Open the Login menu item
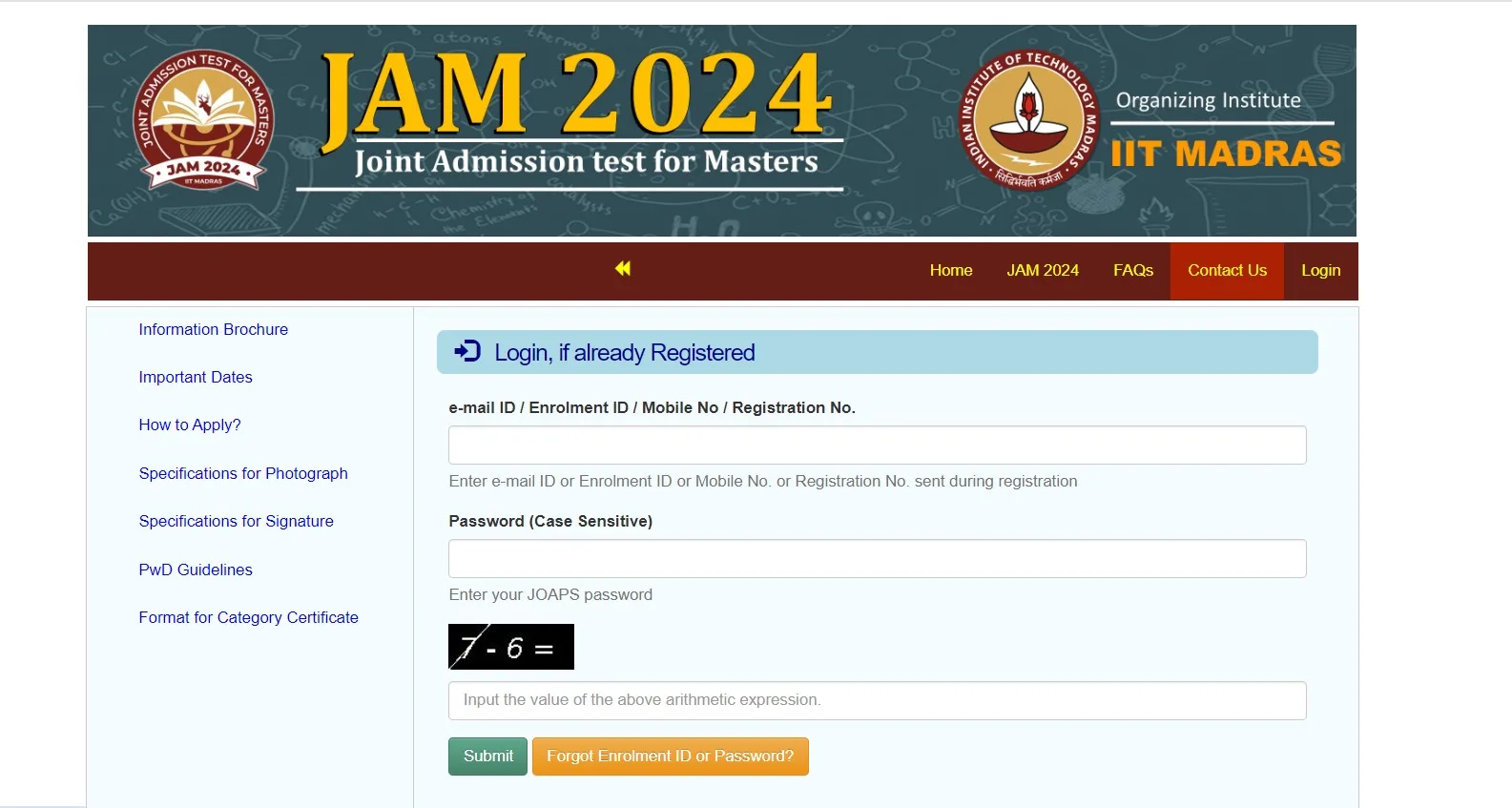The height and width of the screenshot is (808, 1512). pyautogui.click(x=1321, y=271)
